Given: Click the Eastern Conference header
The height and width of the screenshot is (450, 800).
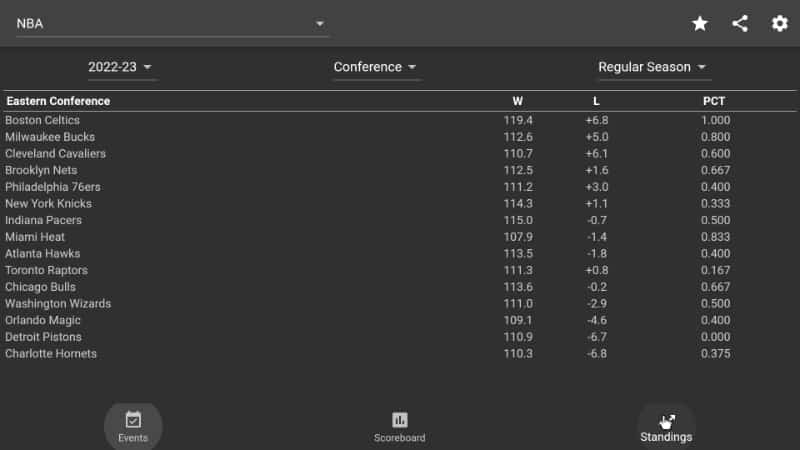Looking at the screenshot, I should (58, 101).
